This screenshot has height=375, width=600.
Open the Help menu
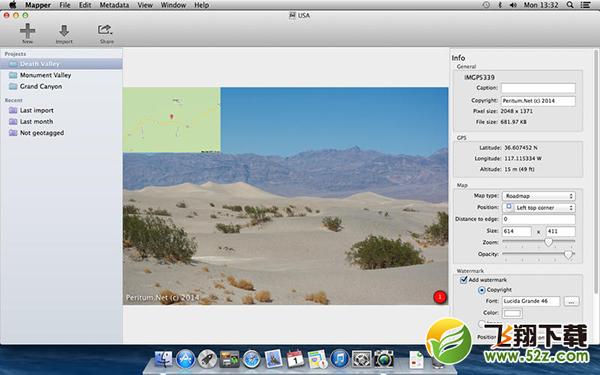pos(201,5)
